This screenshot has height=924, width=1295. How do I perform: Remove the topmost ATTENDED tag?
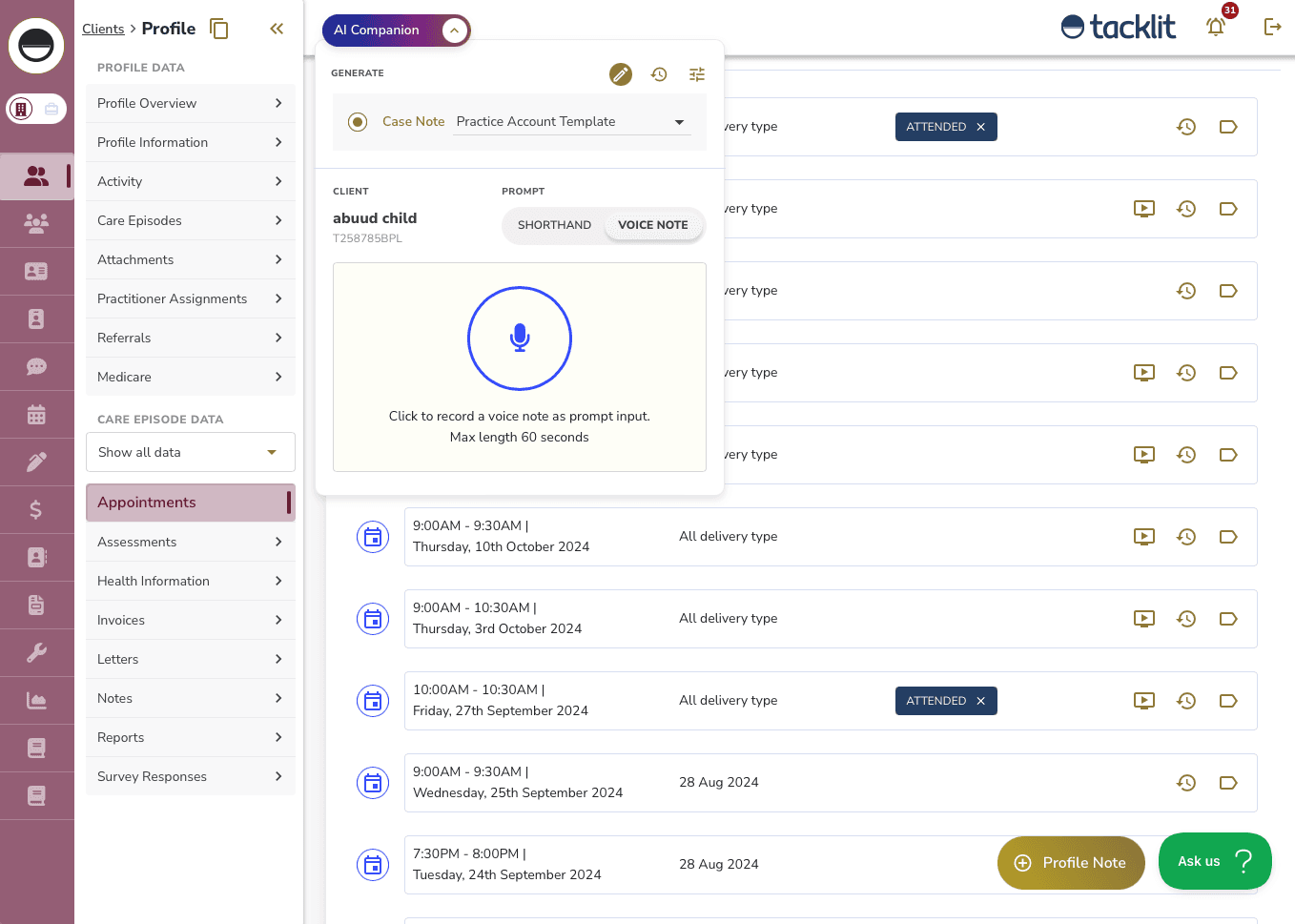(980, 127)
